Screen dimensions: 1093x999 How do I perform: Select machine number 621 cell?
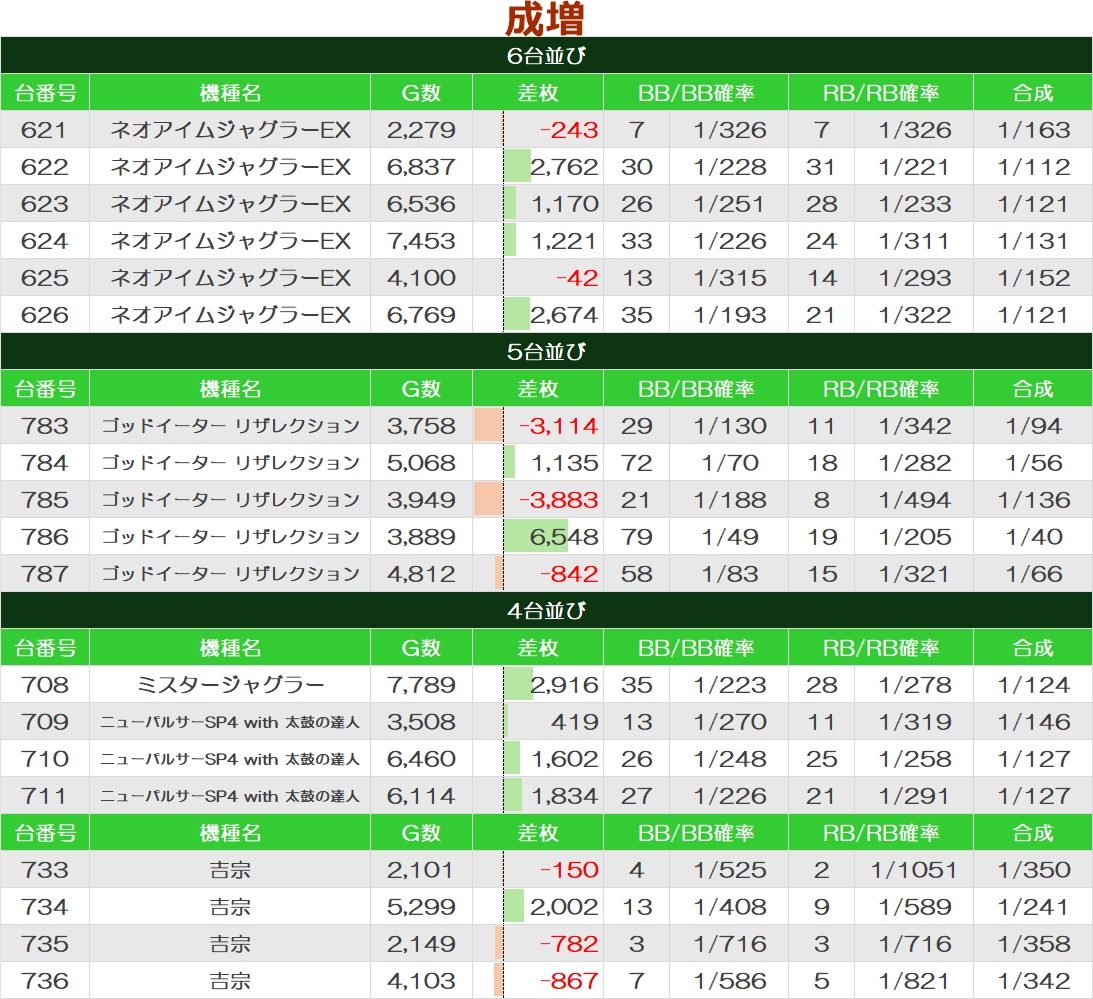point(45,130)
